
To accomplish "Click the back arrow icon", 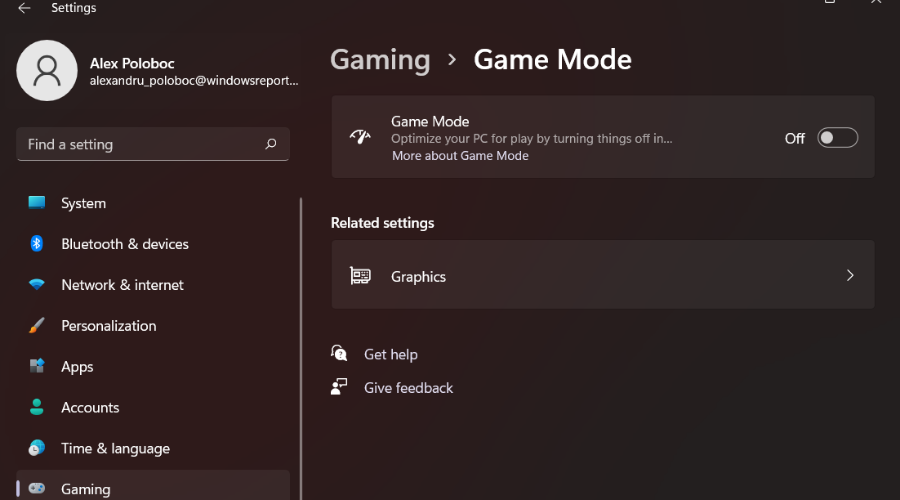I will click(x=24, y=8).
